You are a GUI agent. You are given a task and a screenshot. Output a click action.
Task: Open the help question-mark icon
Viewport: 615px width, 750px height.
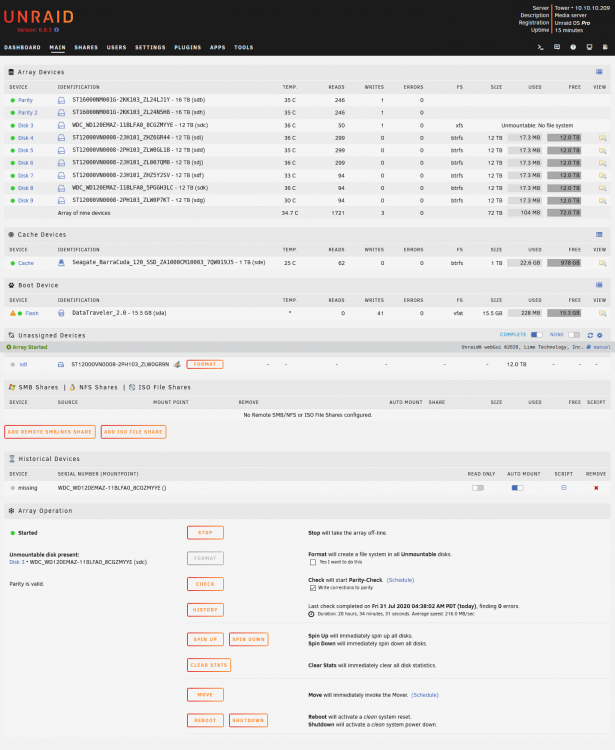(x=573, y=47)
